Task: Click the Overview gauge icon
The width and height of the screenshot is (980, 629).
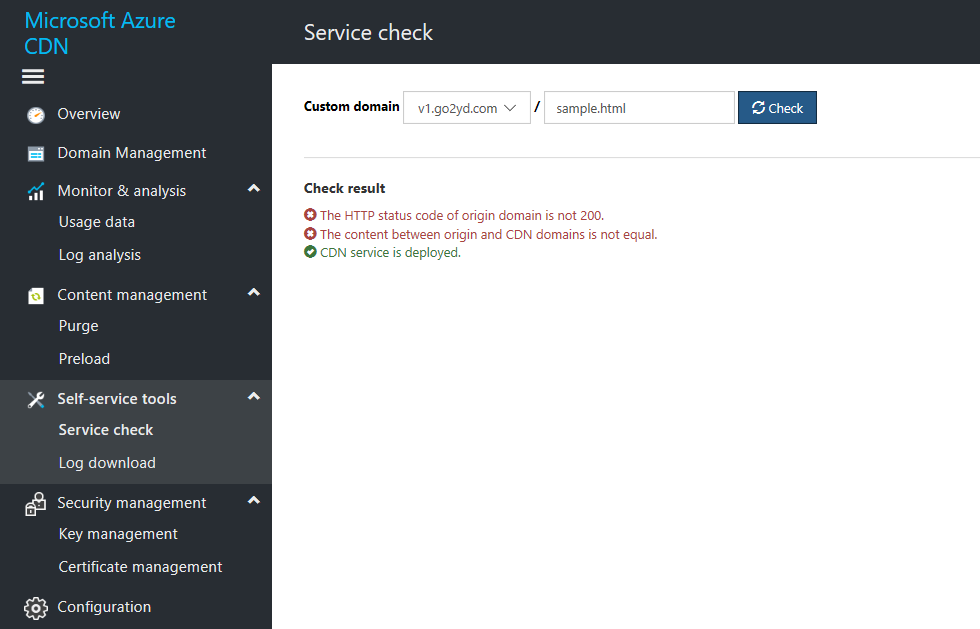Action: click(36, 115)
